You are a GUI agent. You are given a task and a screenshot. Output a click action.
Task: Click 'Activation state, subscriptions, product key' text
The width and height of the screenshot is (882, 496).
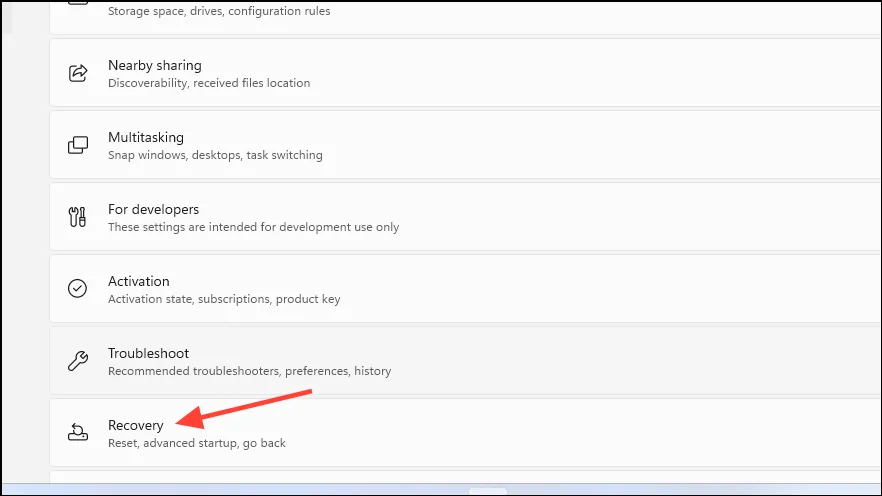[x=226, y=299]
